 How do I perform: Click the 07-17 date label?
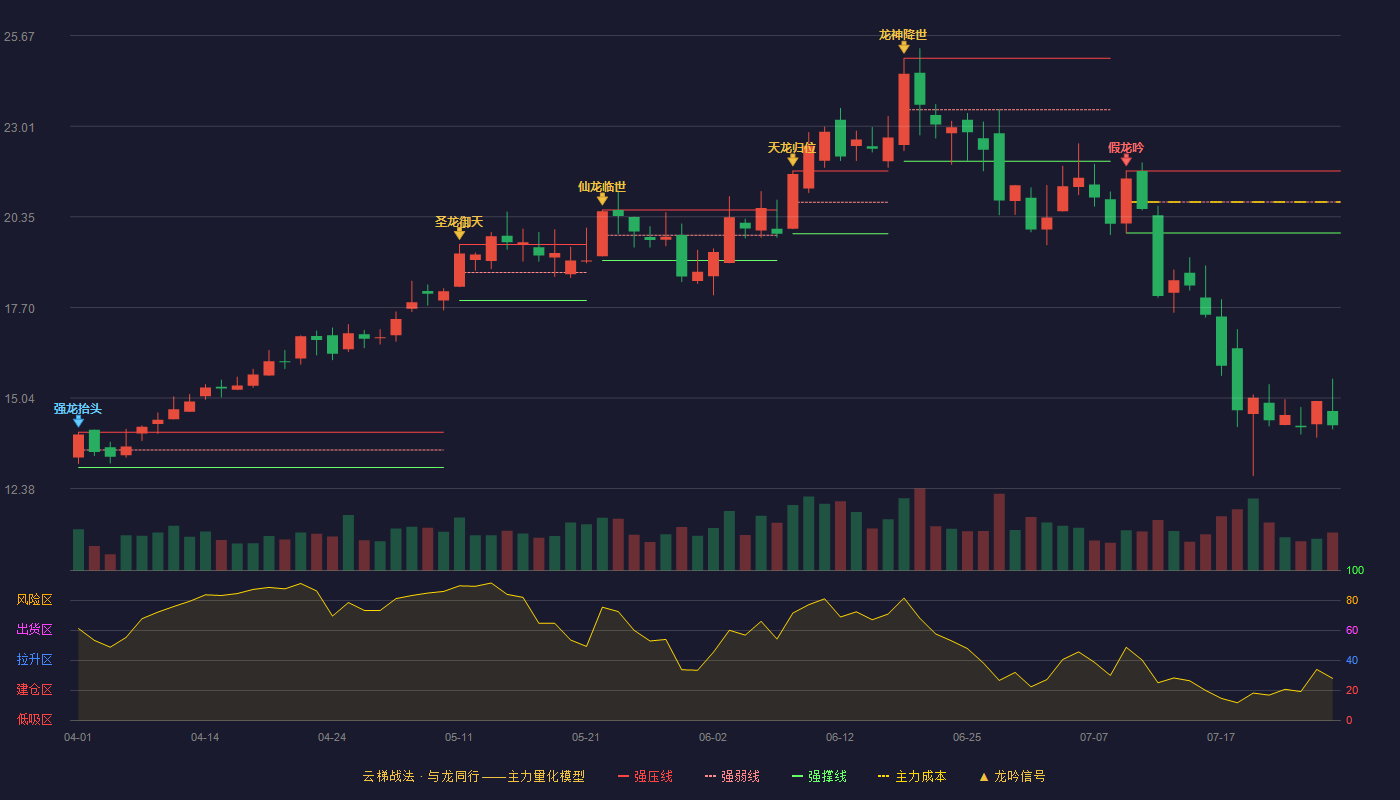click(1221, 737)
